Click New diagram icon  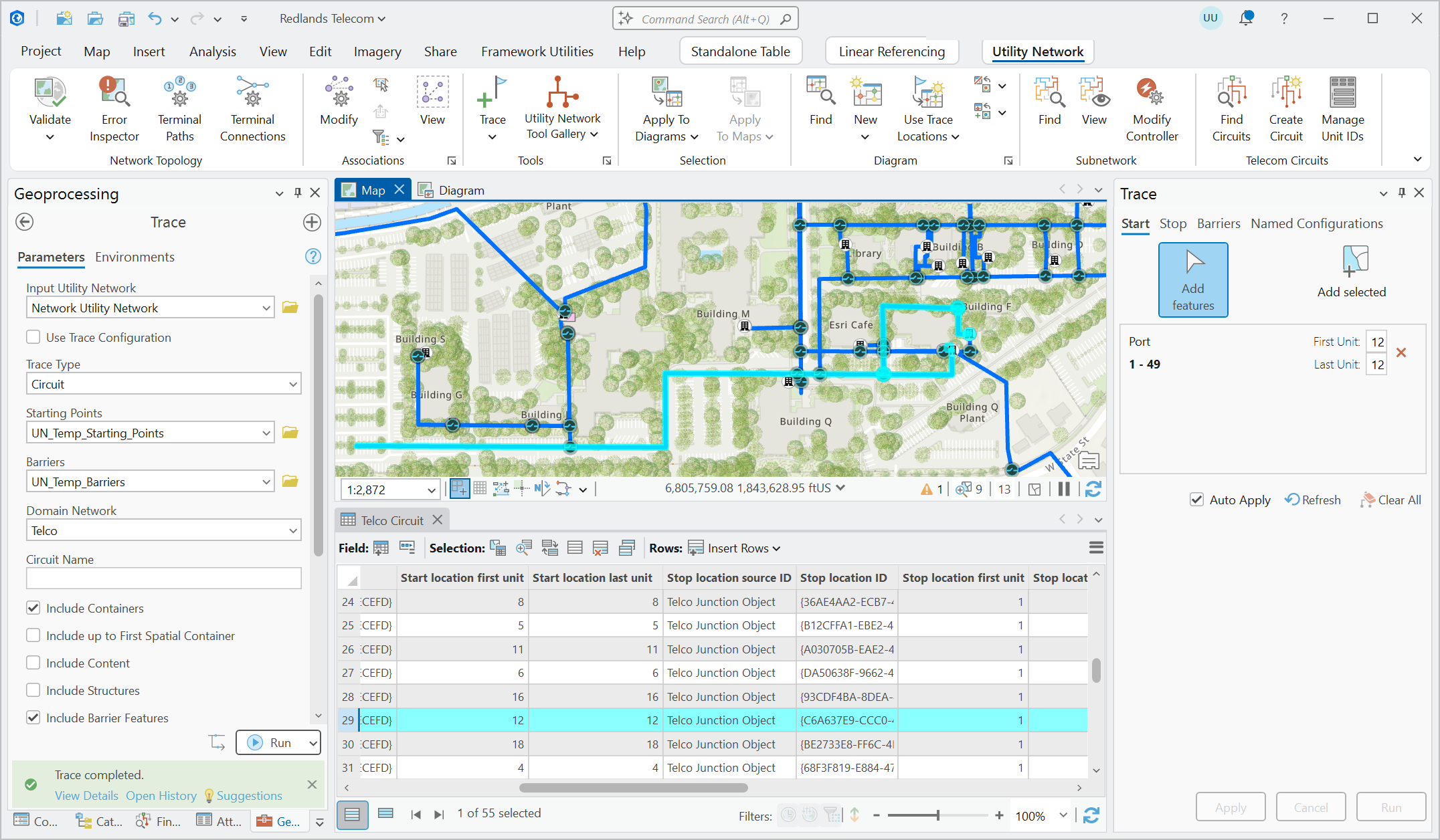[x=866, y=92]
